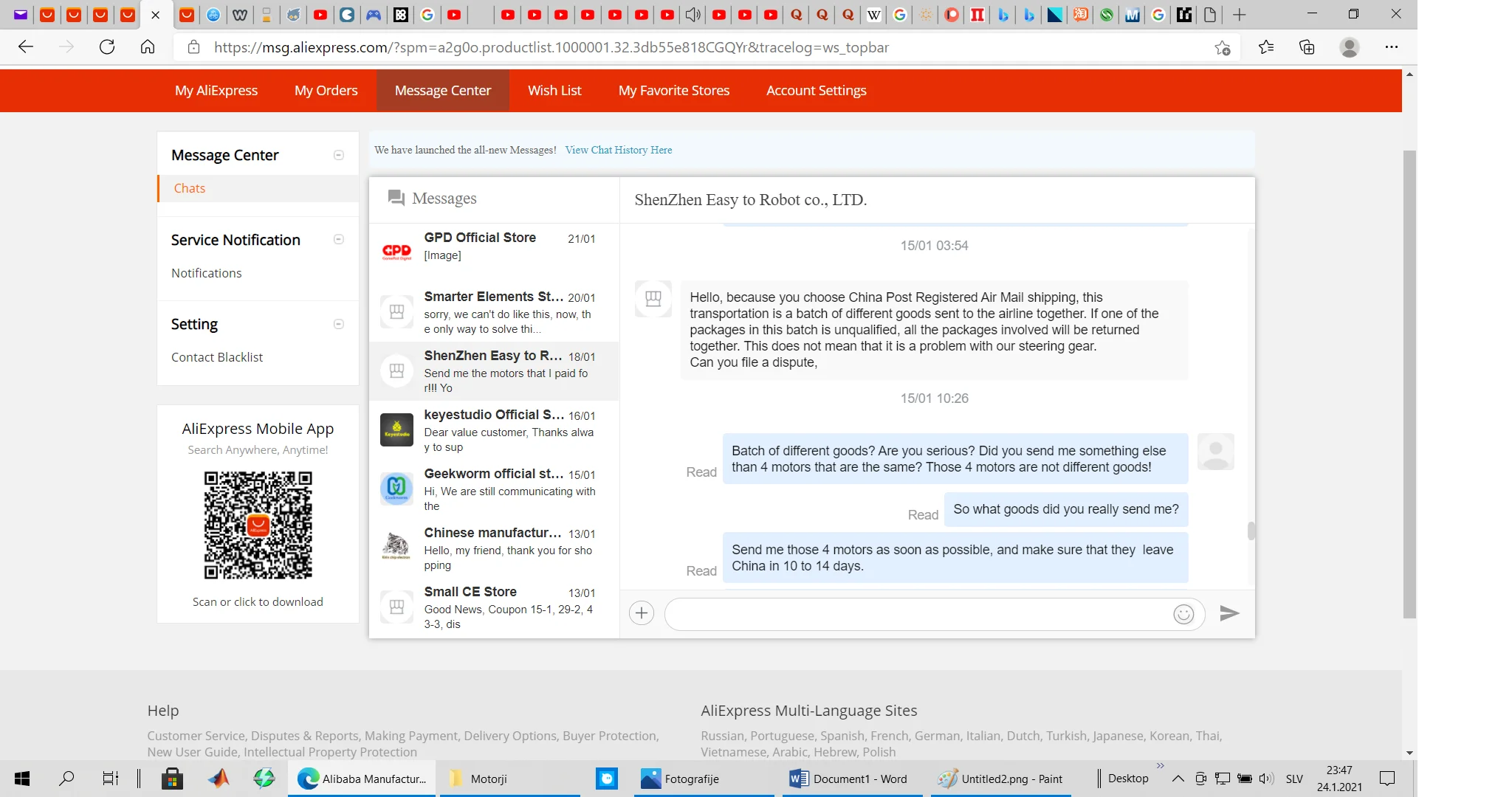Add page to favorites star icon
Screen dimensions: 1512x797
click(x=1222, y=48)
